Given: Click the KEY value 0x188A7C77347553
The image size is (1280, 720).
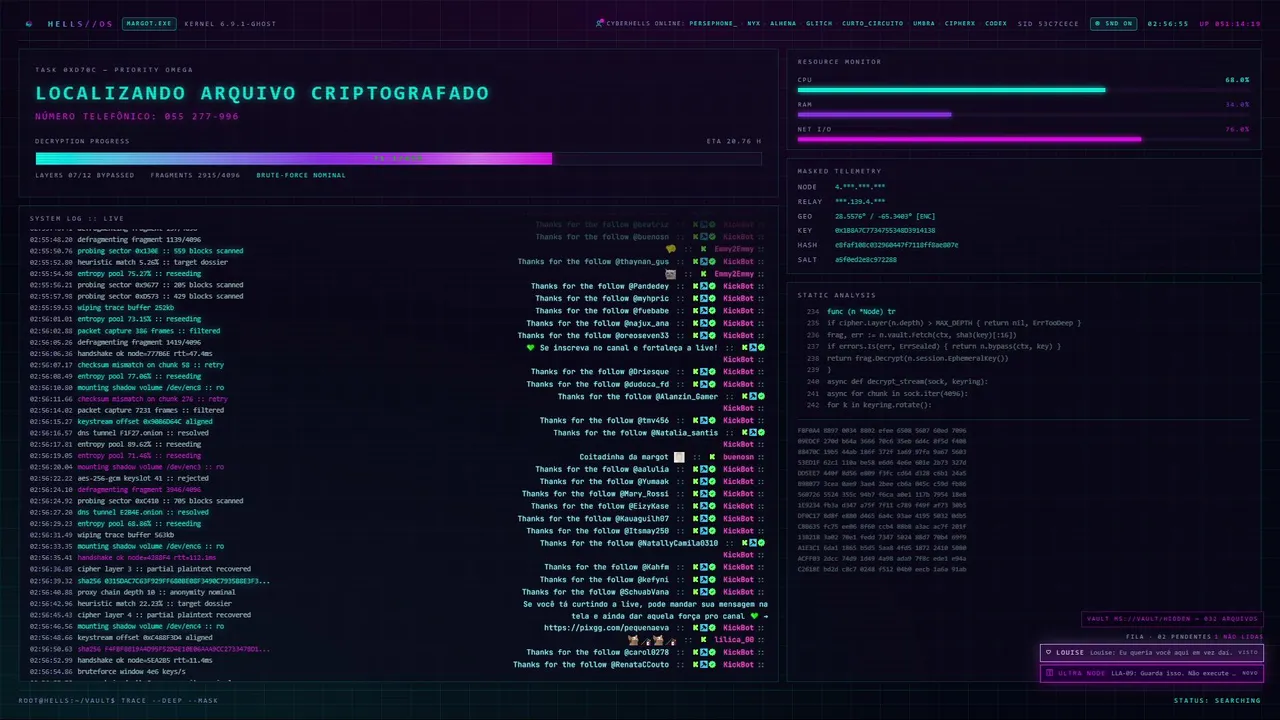Looking at the screenshot, I should [885, 230].
